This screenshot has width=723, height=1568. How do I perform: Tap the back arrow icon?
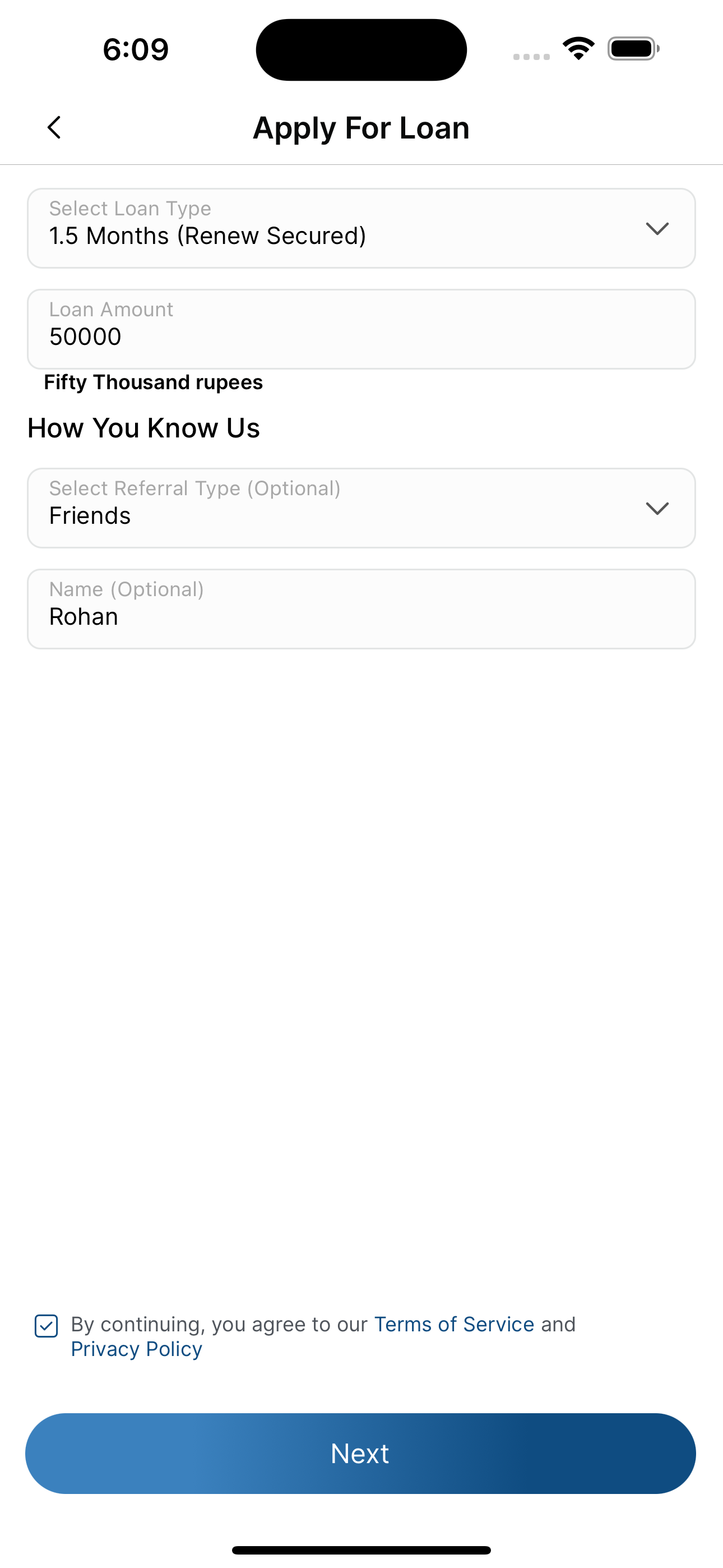(54, 128)
